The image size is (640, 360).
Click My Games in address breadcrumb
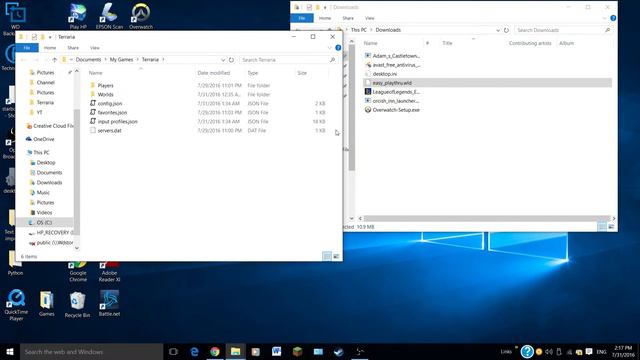tap(121, 60)
